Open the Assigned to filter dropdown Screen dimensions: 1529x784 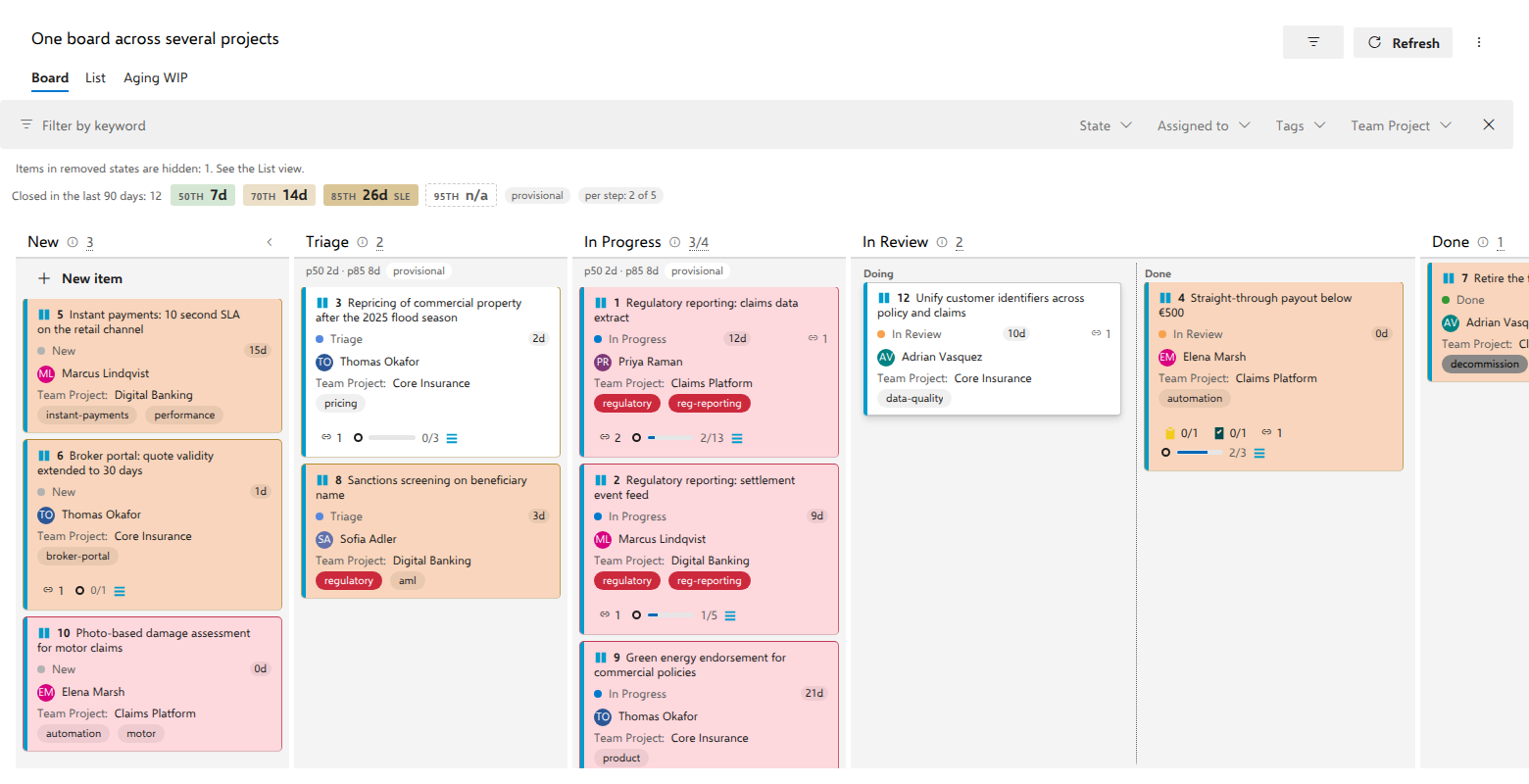tap(1204, 125)
